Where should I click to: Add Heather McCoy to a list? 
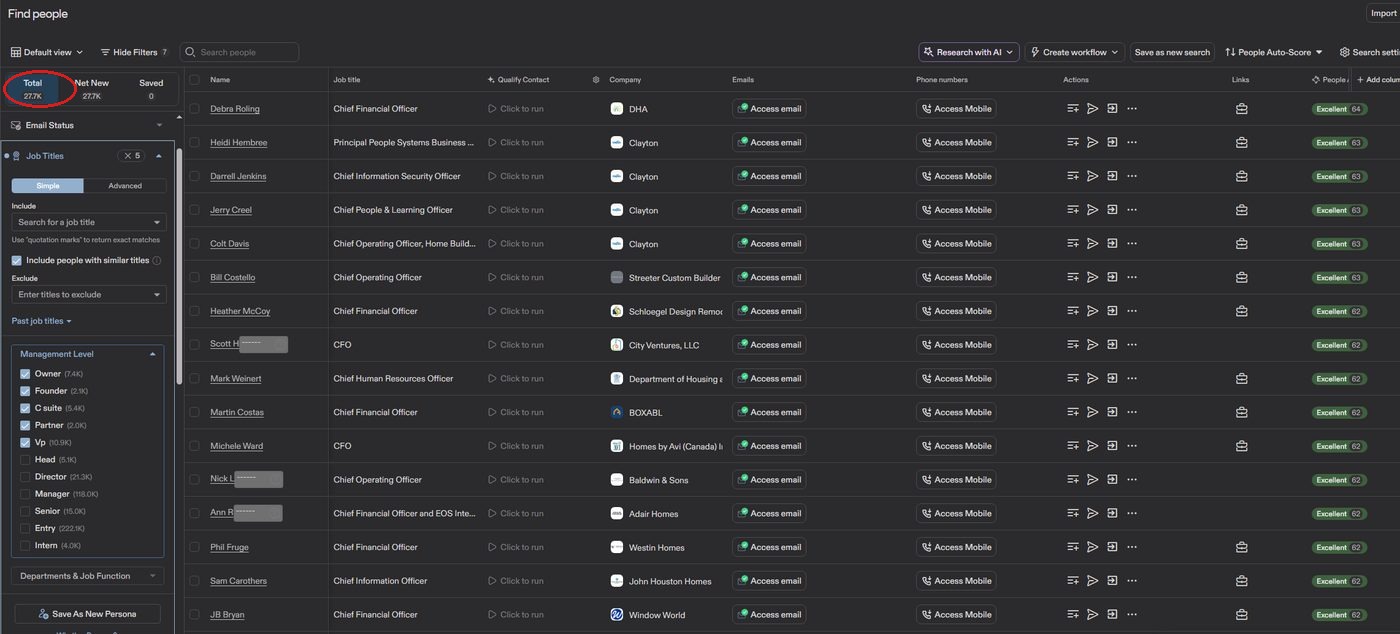[x=1073, y=311]
